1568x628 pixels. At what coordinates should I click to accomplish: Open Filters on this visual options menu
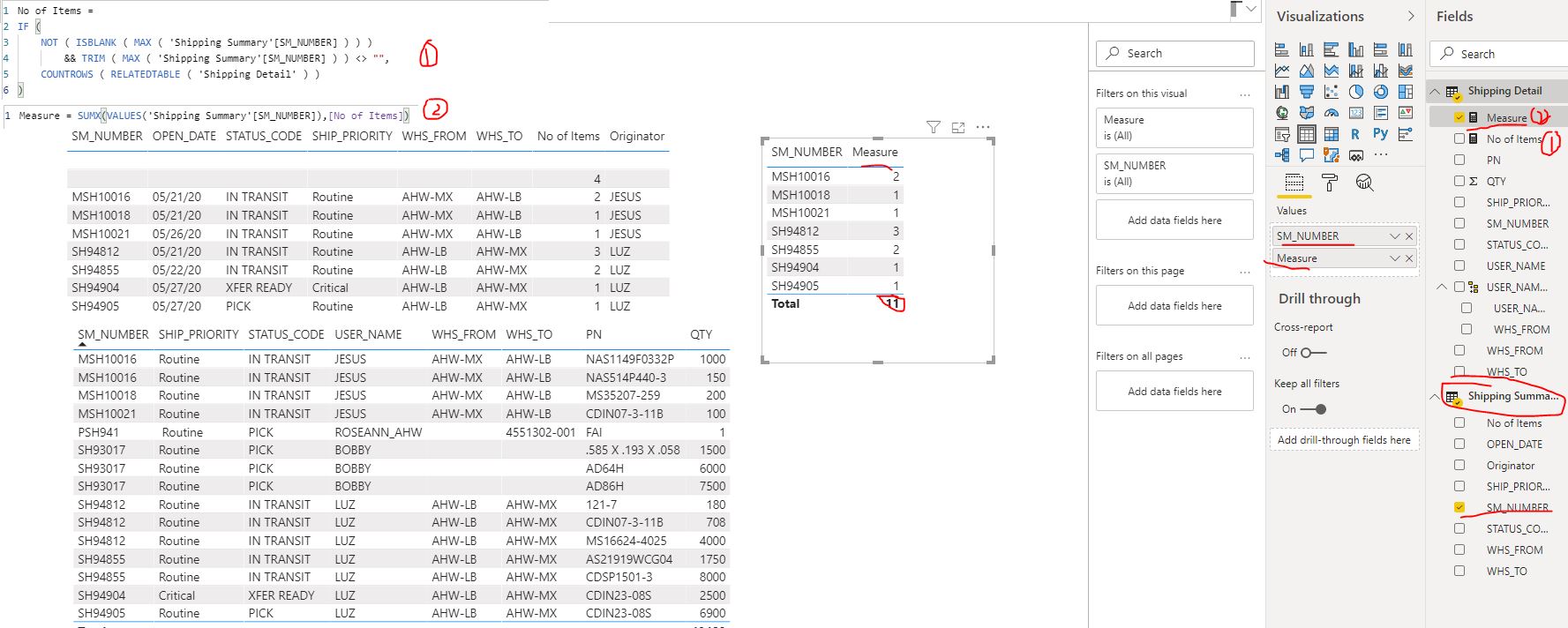1245,93
